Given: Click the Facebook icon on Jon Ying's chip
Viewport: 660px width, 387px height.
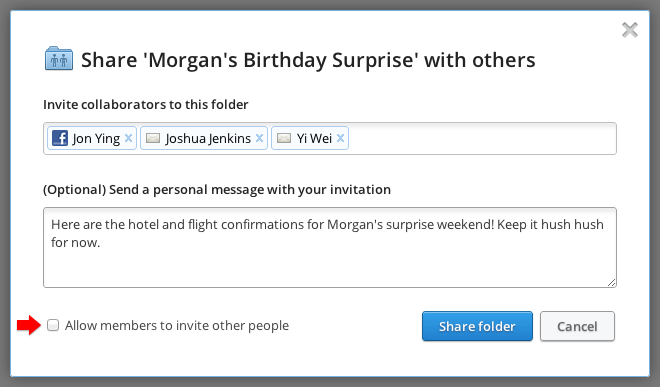Looking at the screenshot, I should (60, 138).
